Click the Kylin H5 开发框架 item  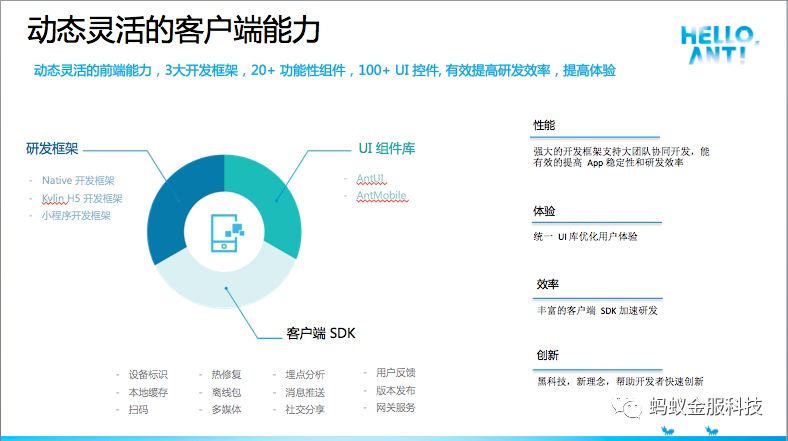click(x=82, y=198)
